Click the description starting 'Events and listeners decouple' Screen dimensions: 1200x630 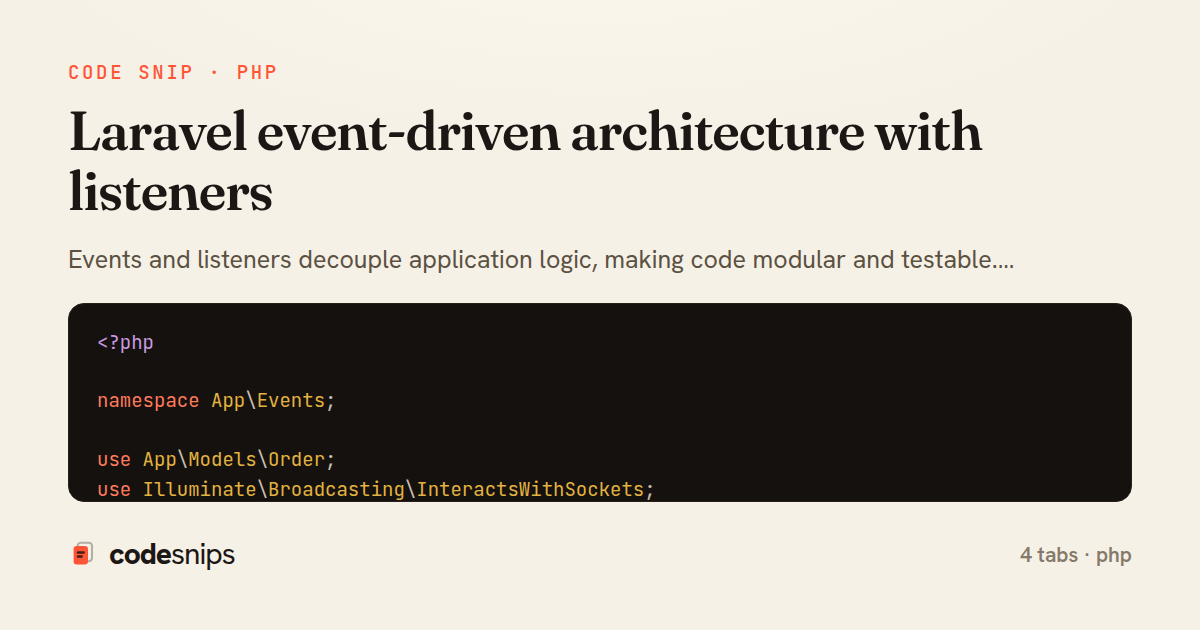pyautogui.click(x=541, y=261)
